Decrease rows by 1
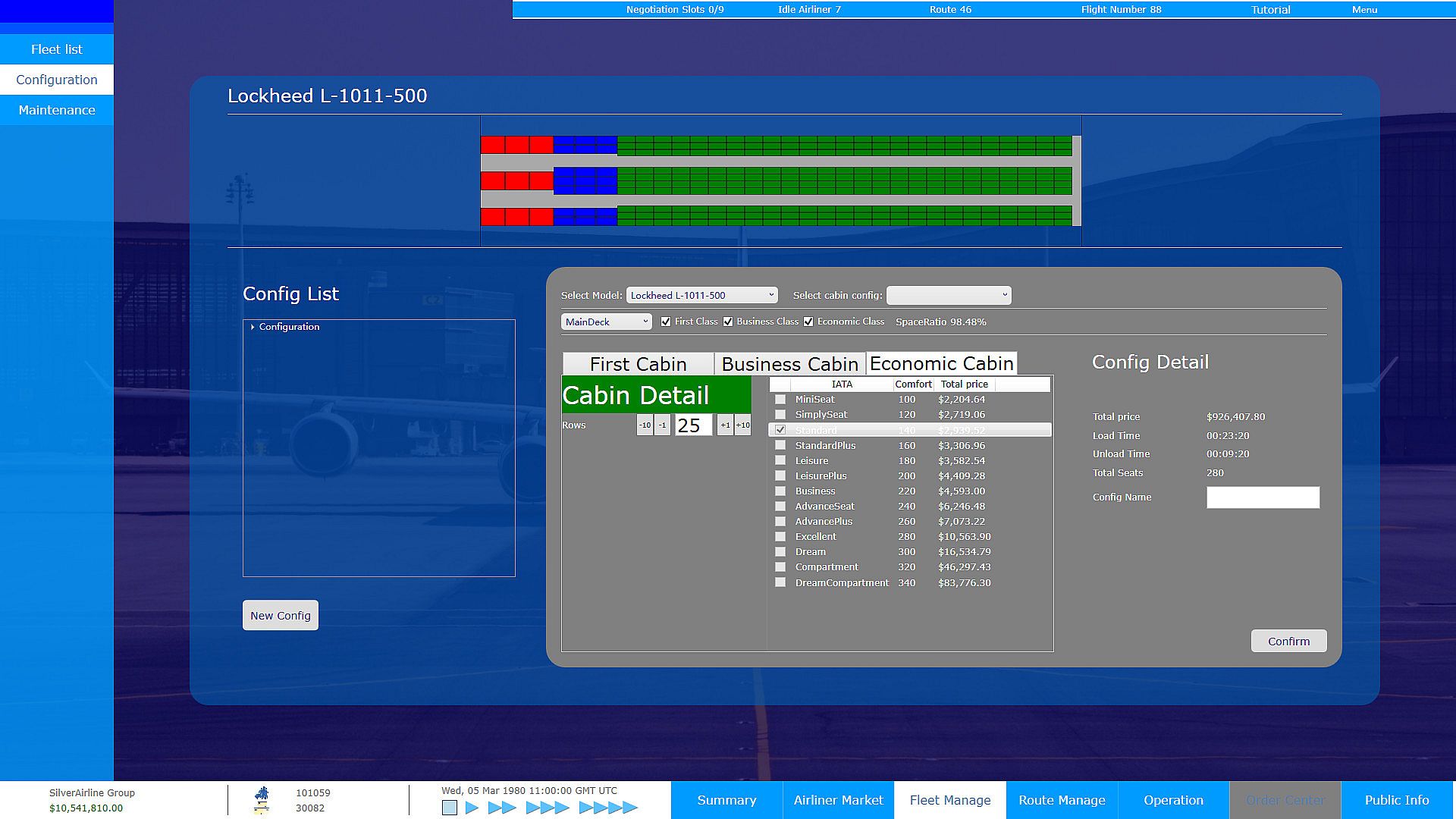This screenshot has width=1456, height=819. tap(662, 425)
